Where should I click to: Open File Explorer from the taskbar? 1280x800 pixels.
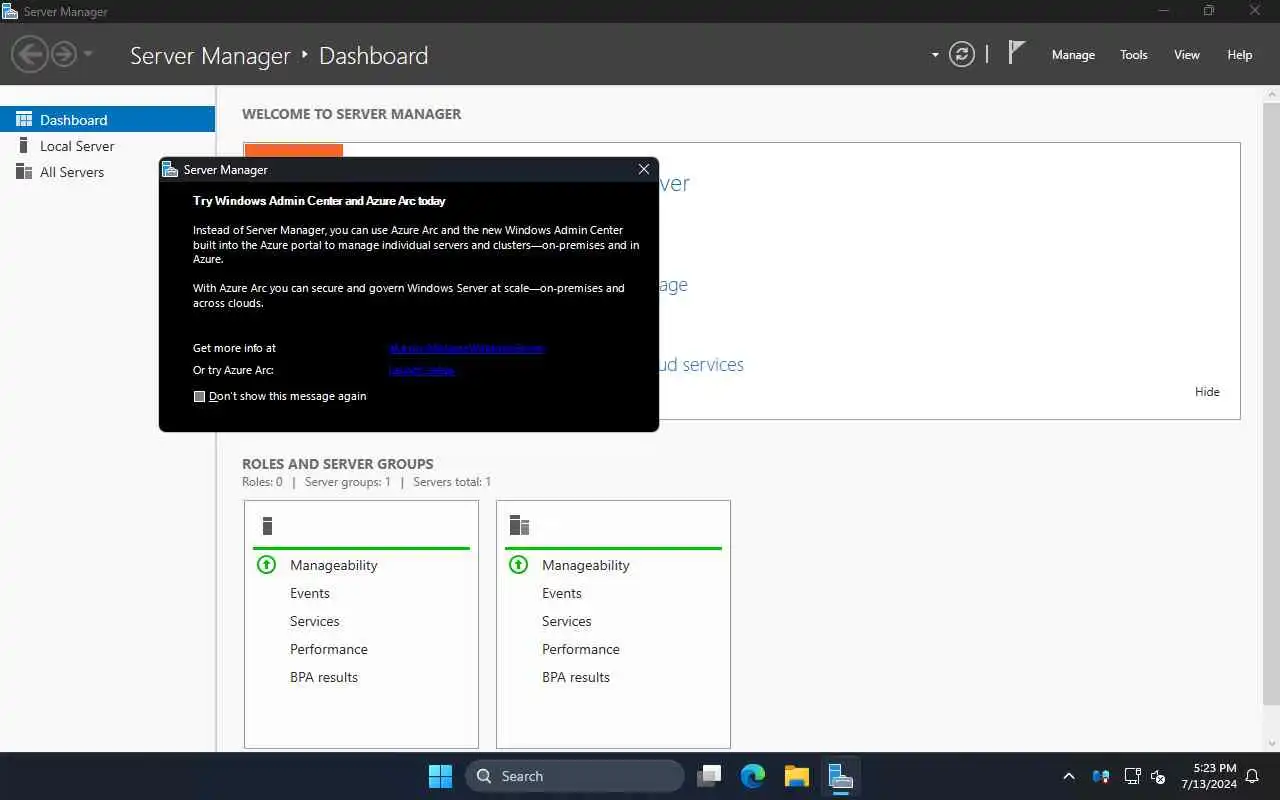797,776
